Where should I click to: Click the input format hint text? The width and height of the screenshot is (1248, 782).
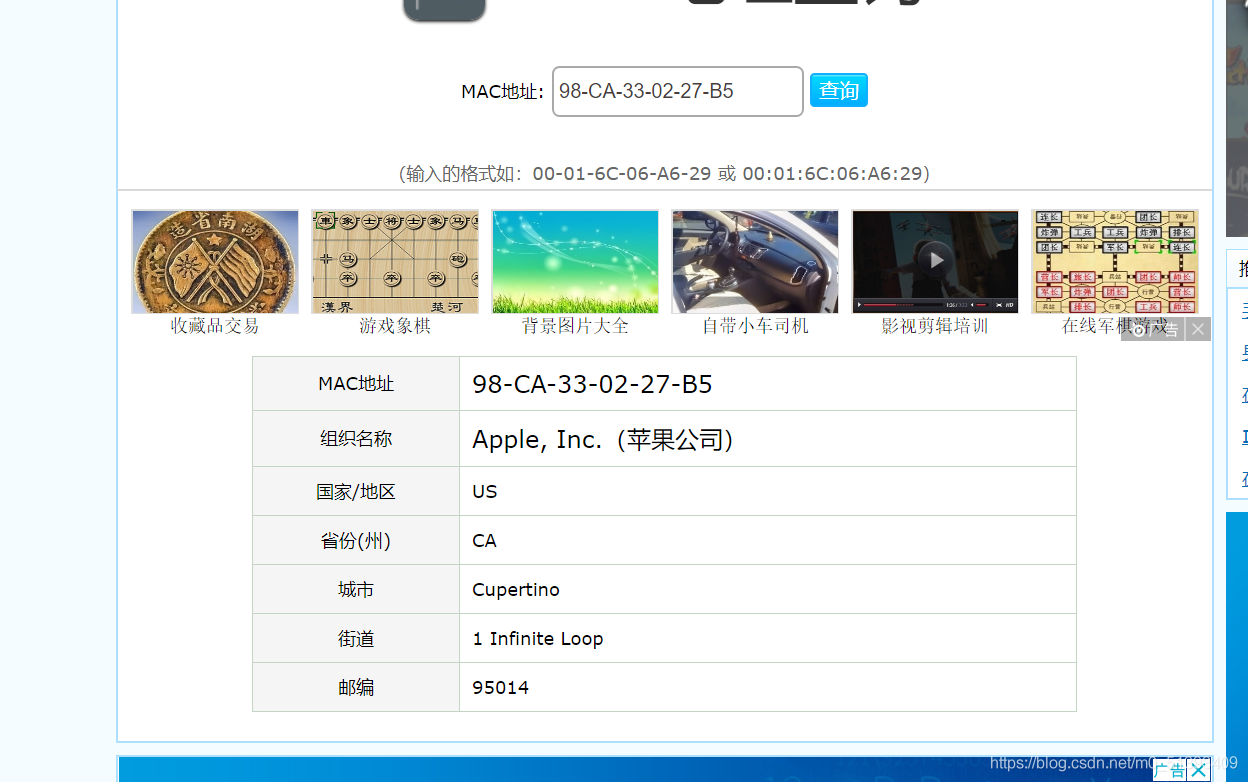[x=664, y=173]
